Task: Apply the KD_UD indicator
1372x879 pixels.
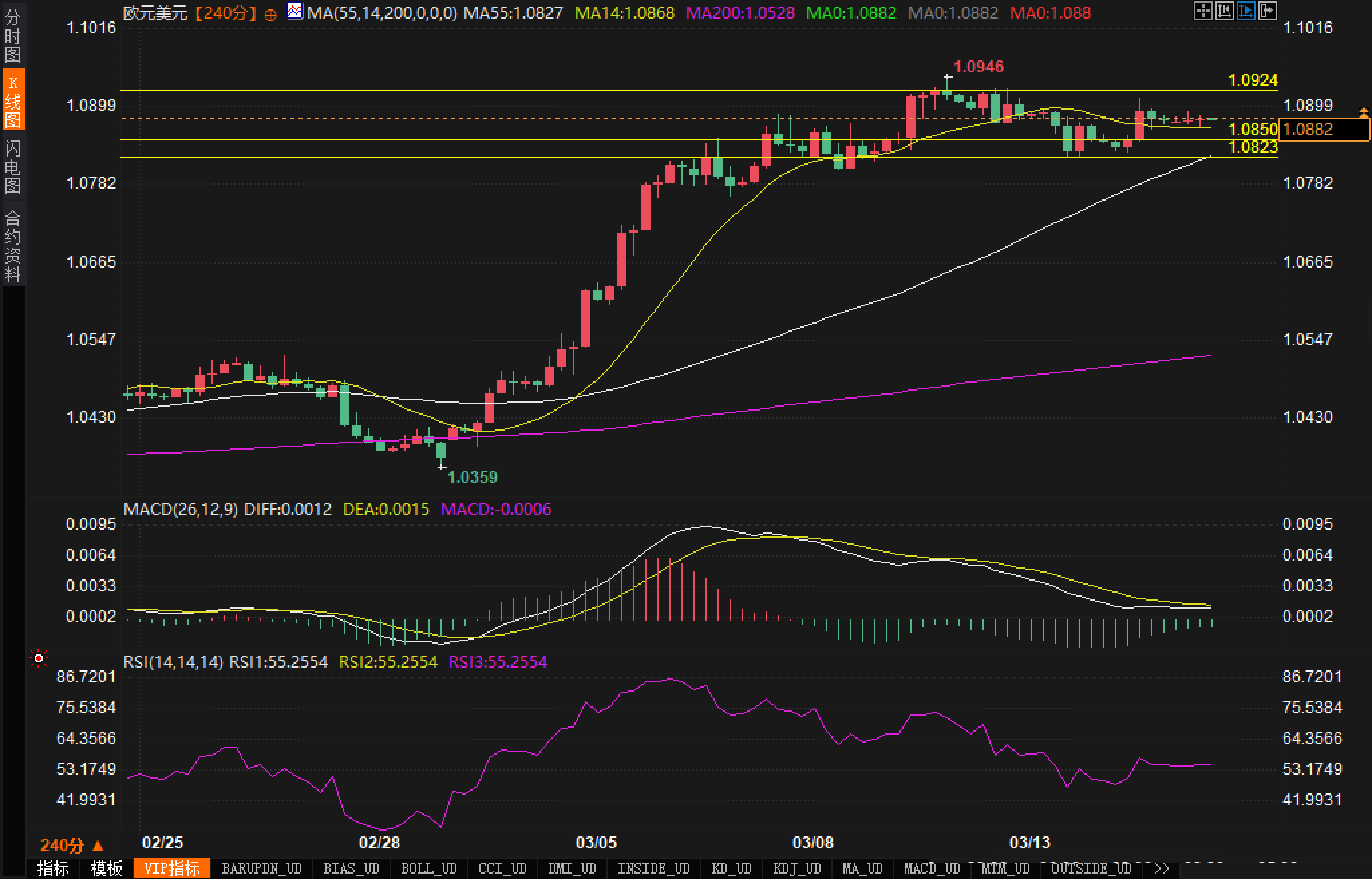Action: (x=732, y=868)
